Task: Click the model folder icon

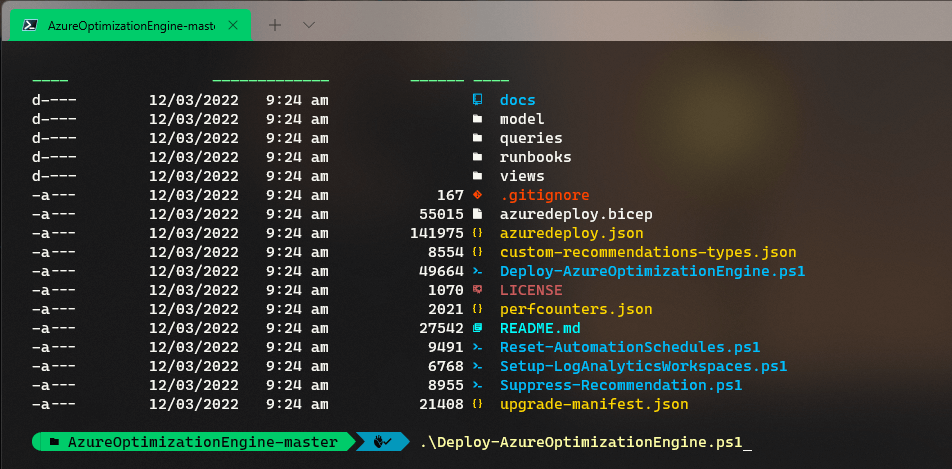Action: pyautogui.click(x=477, y=119)
